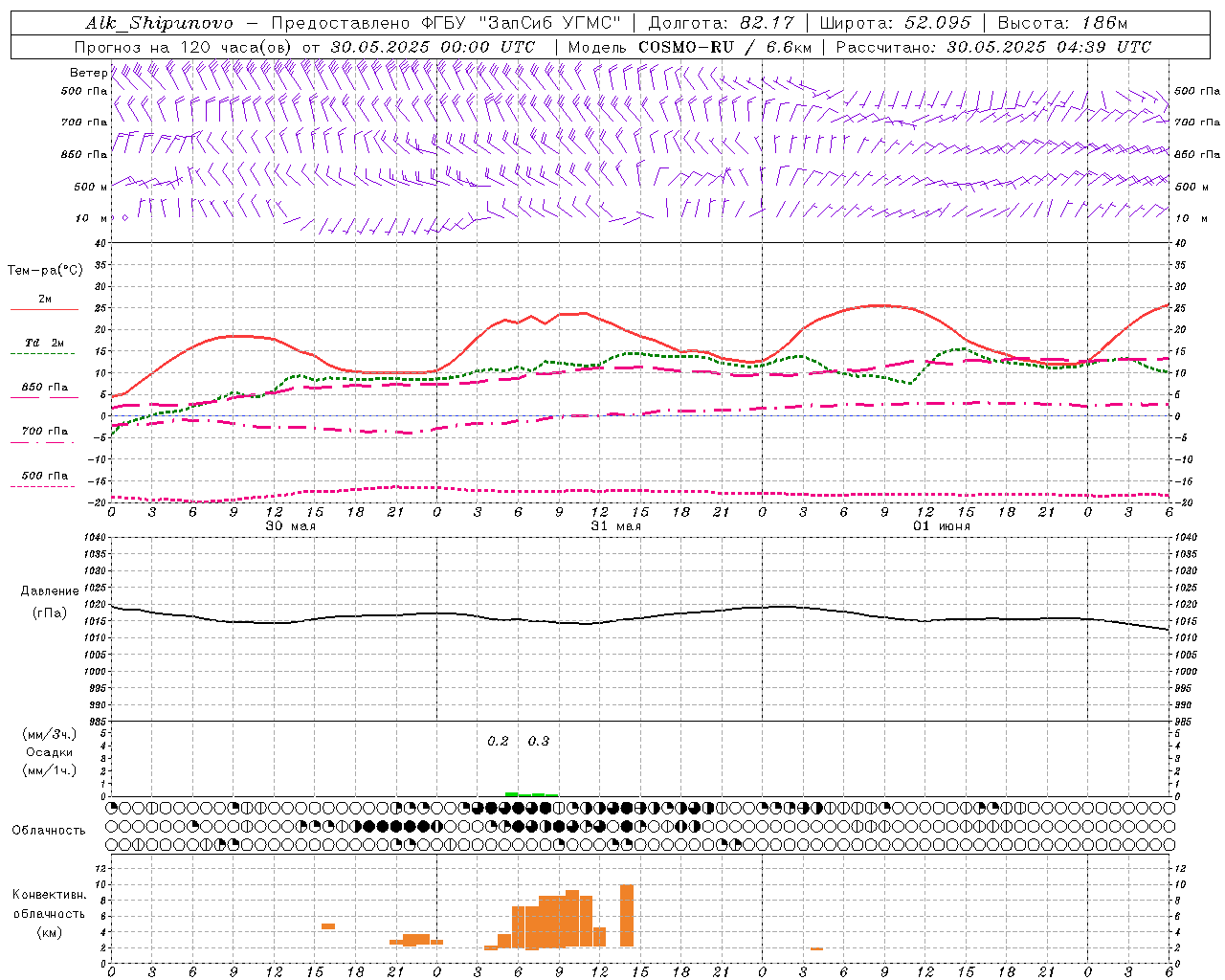
Task: Click the red solid line sample under "2м" legend
Action: point(44,310)
